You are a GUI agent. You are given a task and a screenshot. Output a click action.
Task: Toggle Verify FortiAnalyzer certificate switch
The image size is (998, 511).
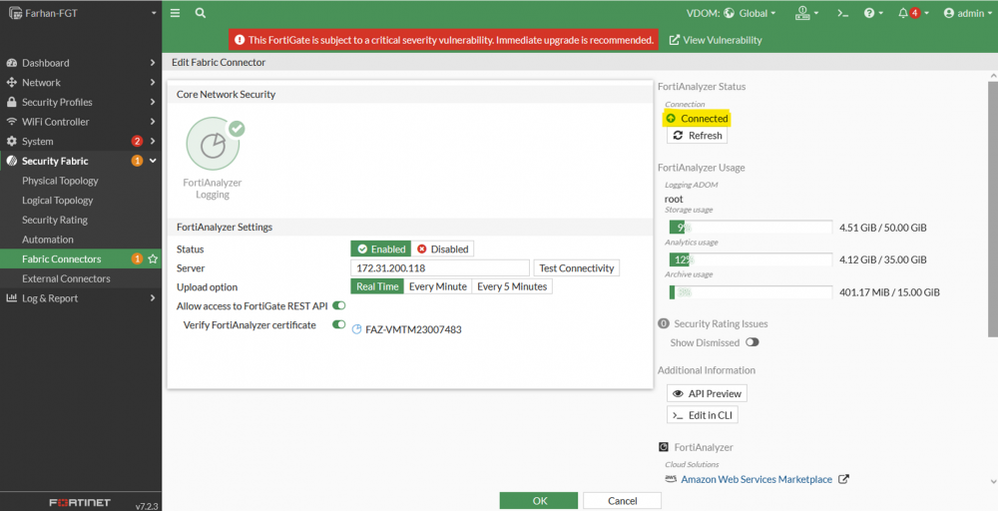pos(339,325)
